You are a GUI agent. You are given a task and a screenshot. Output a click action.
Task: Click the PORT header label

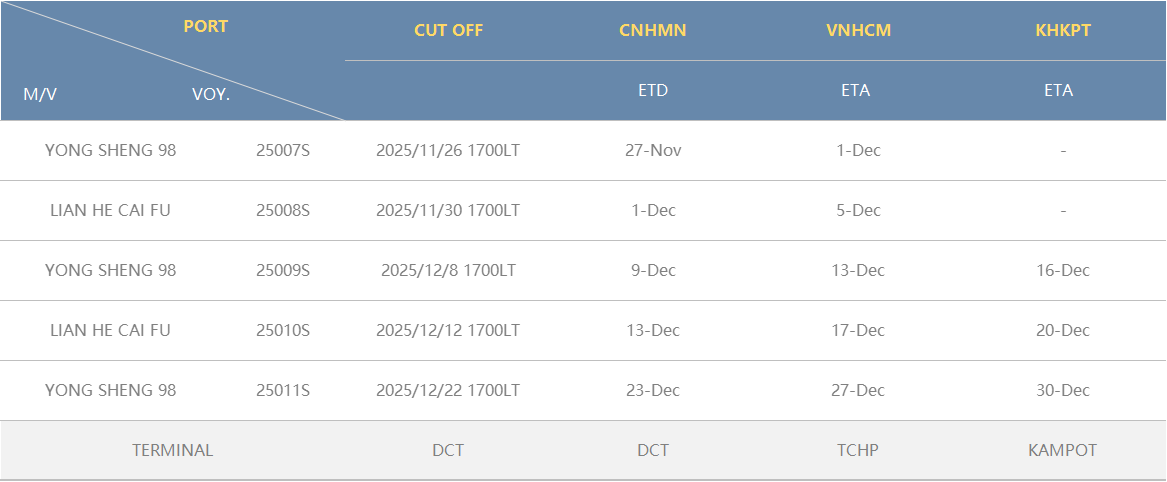click(205, 27)
